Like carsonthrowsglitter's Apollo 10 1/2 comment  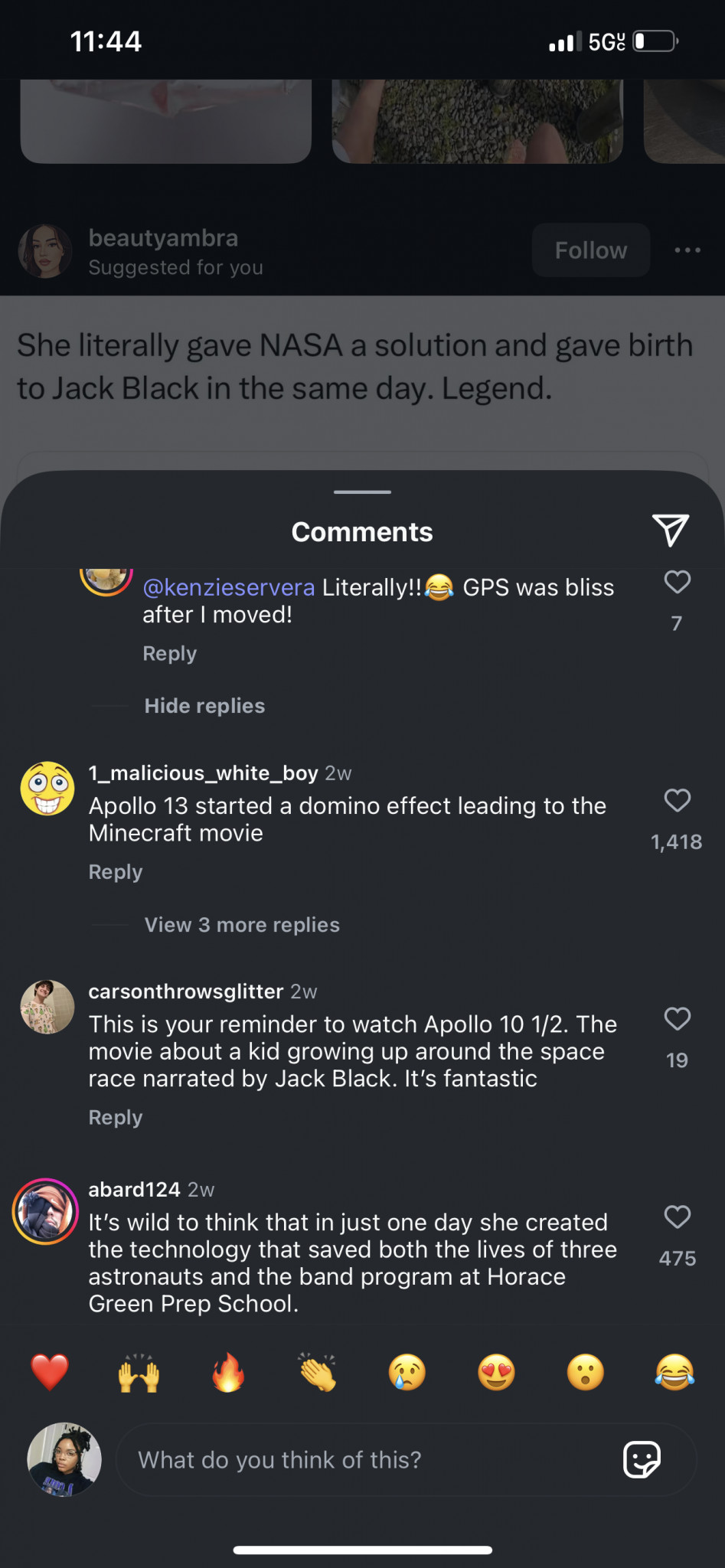coord(677,1019)
